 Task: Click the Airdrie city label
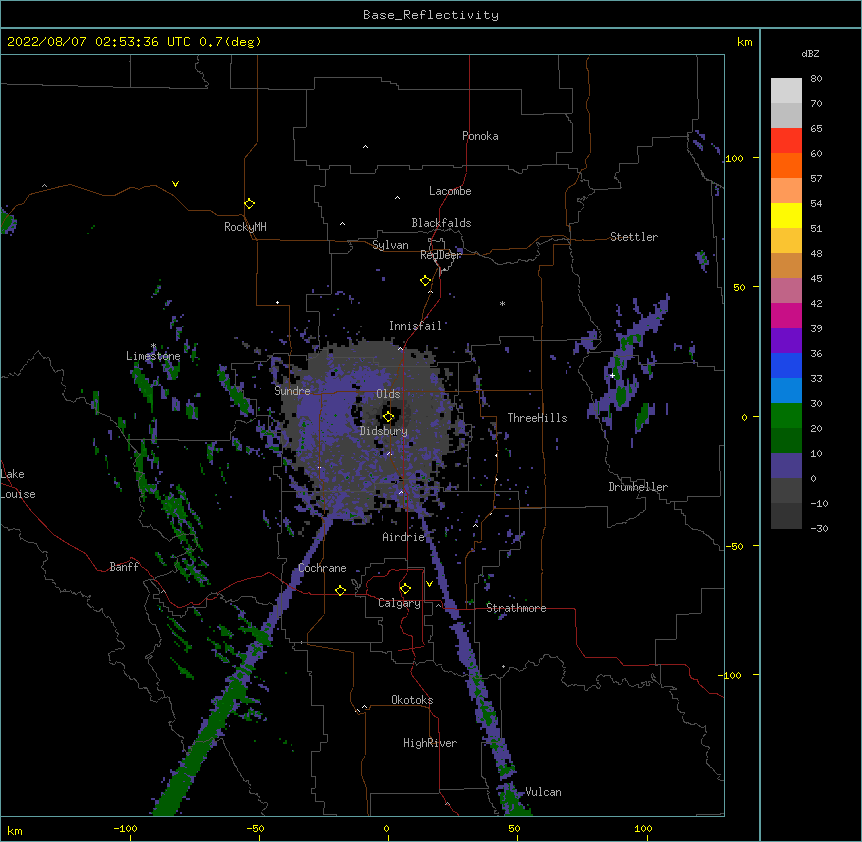tap(404, 537)
